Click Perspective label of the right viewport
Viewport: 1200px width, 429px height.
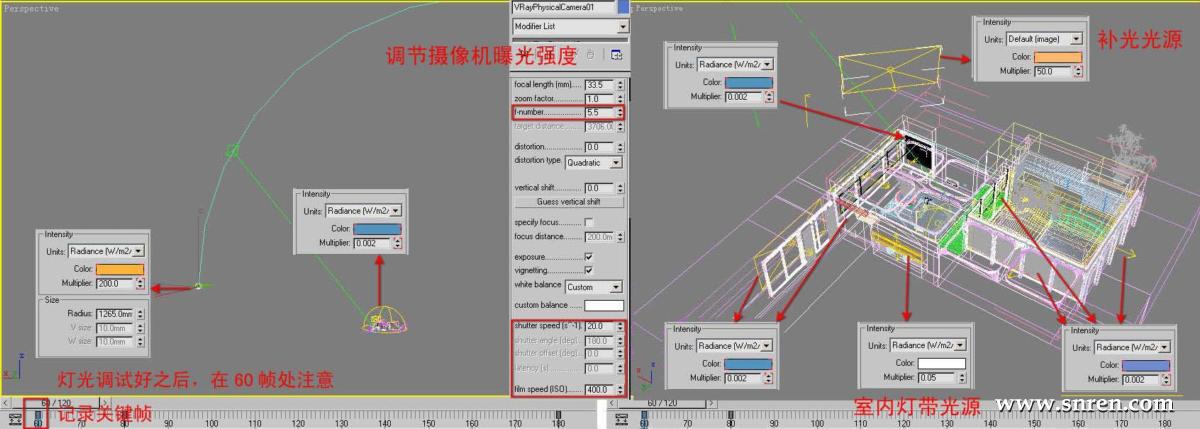pos(660,8)
